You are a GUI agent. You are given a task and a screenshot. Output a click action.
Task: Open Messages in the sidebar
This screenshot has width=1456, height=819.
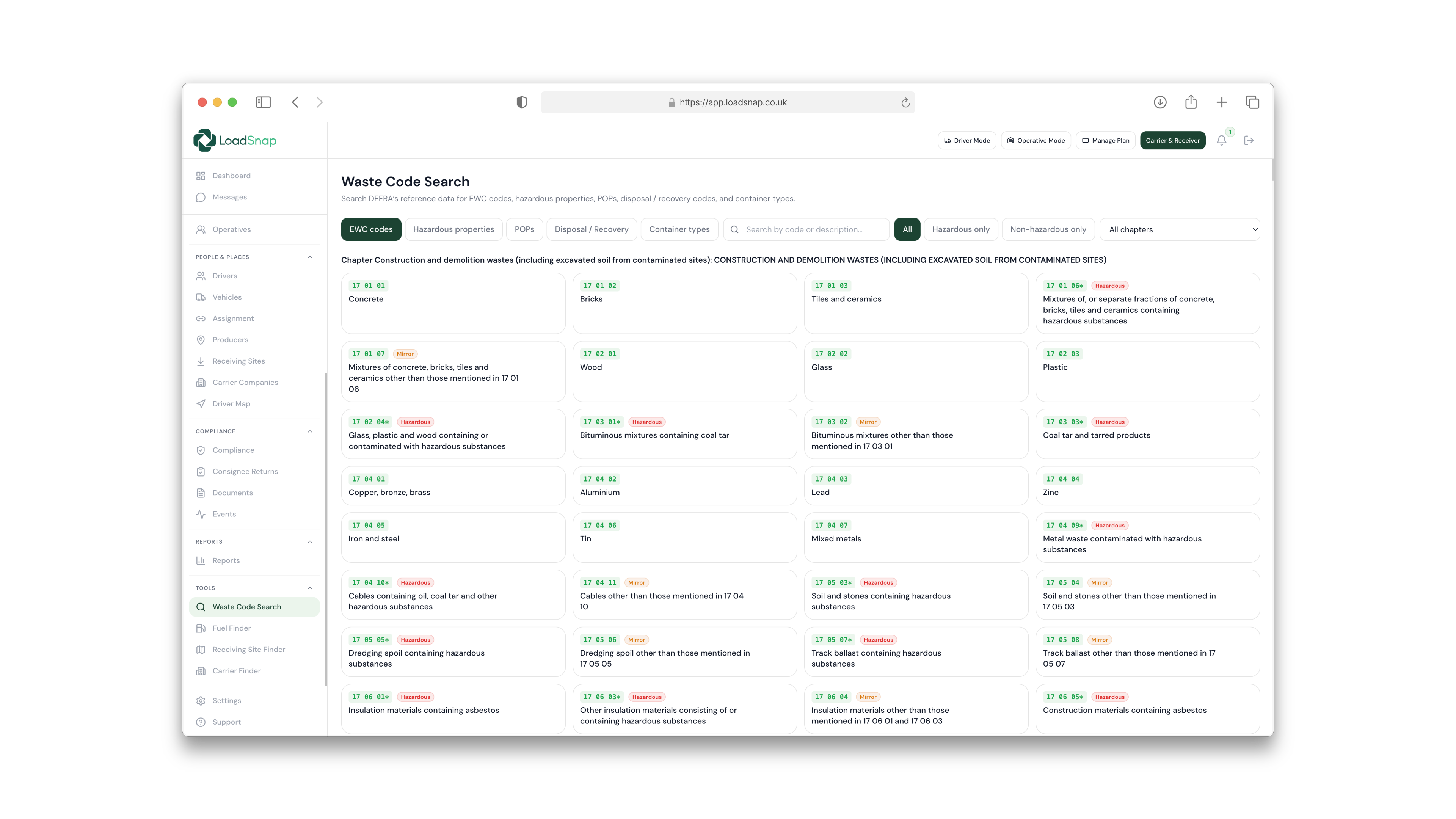pos(254,197)
